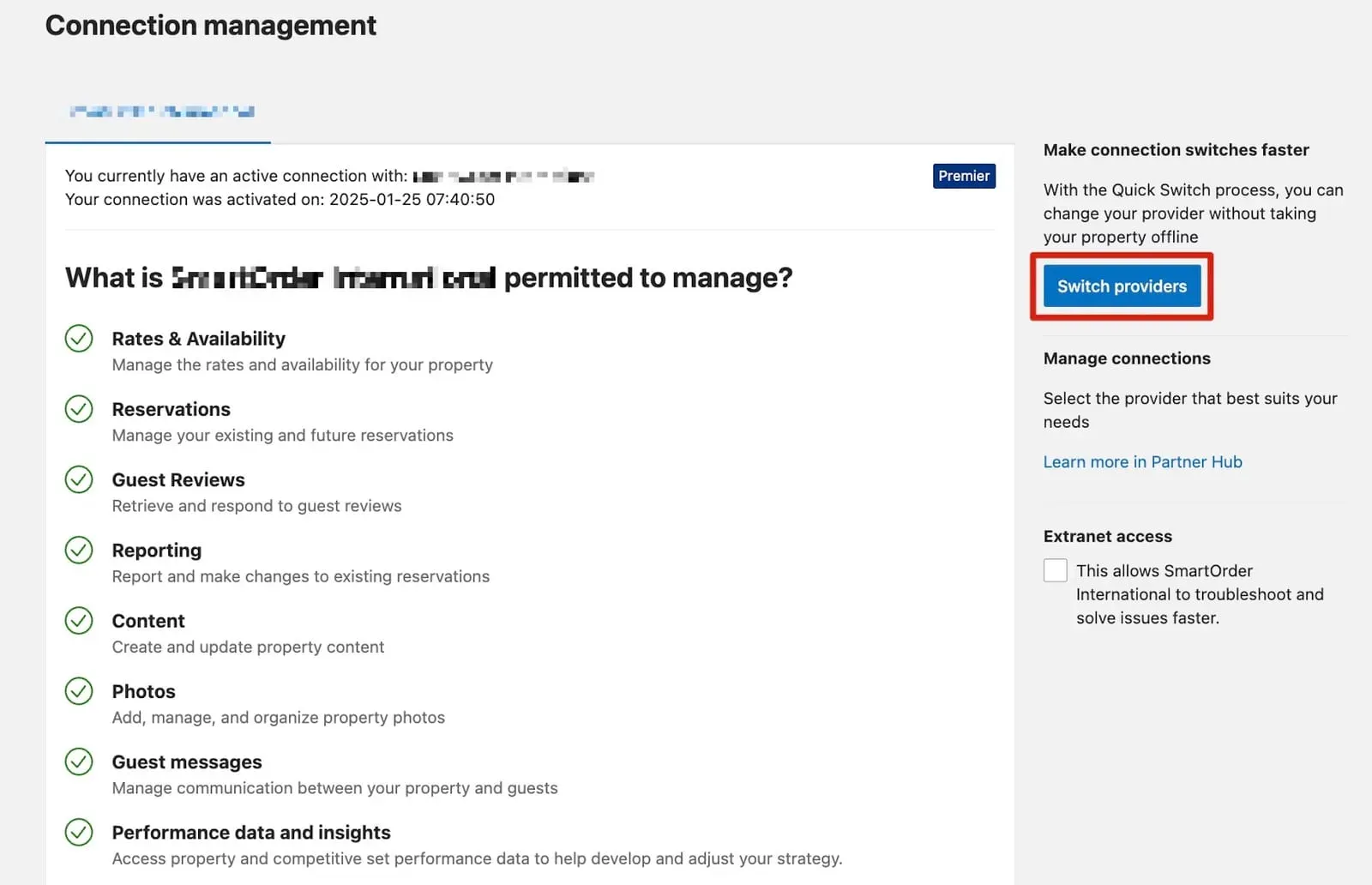The width and height of the screenshot is (1372, 885).
Task: Click the Switch providers button
Action: point(1122,286)
